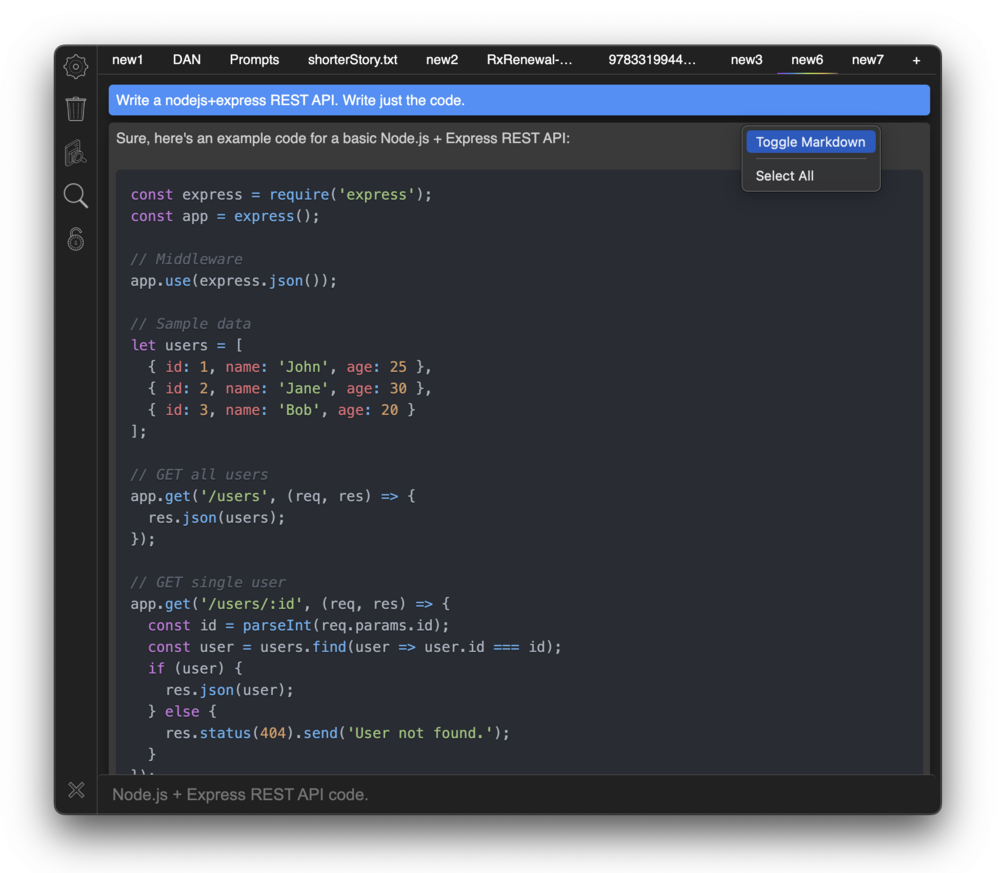
Task: Click the magnifying glass search icon
Action: coord(76,195)
